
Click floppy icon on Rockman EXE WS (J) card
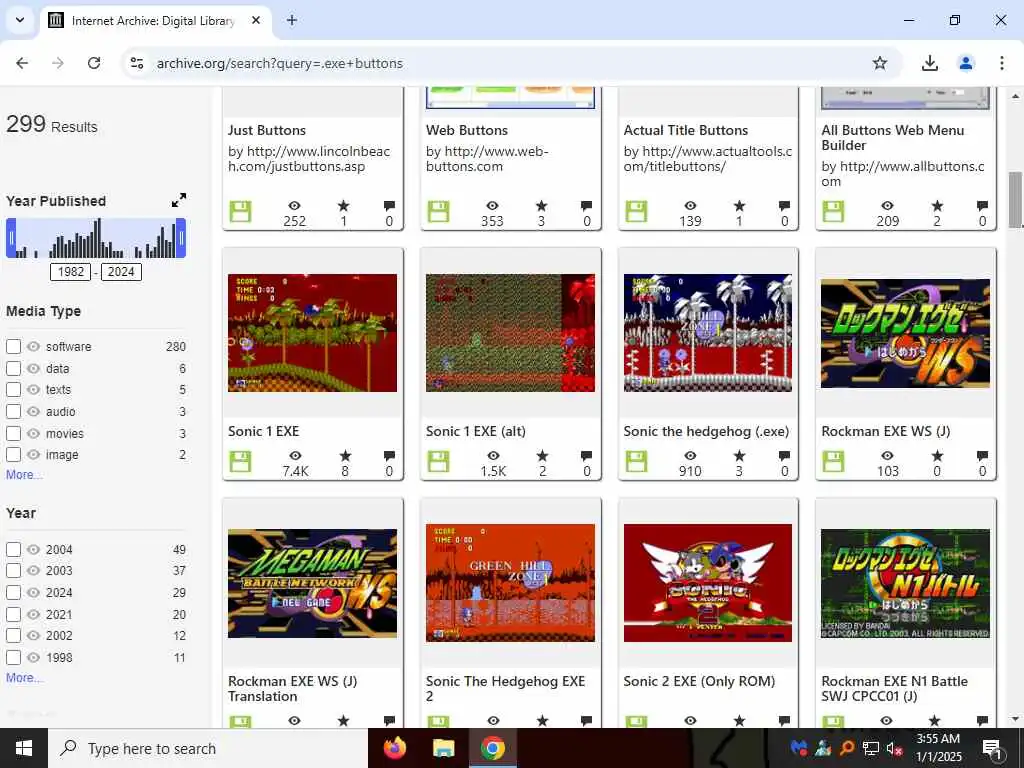(x=833, y=462)
